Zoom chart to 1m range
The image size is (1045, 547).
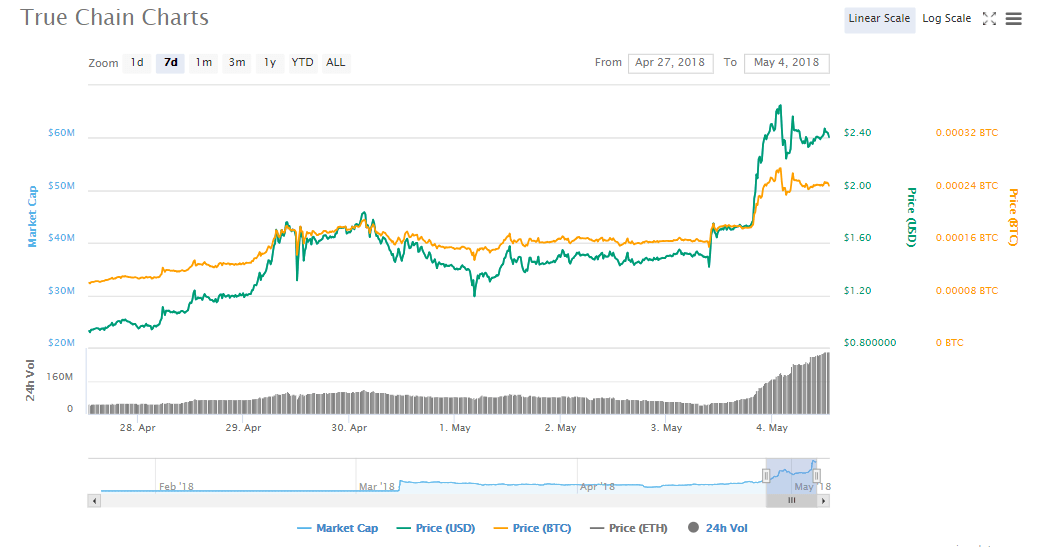(203, 63)
